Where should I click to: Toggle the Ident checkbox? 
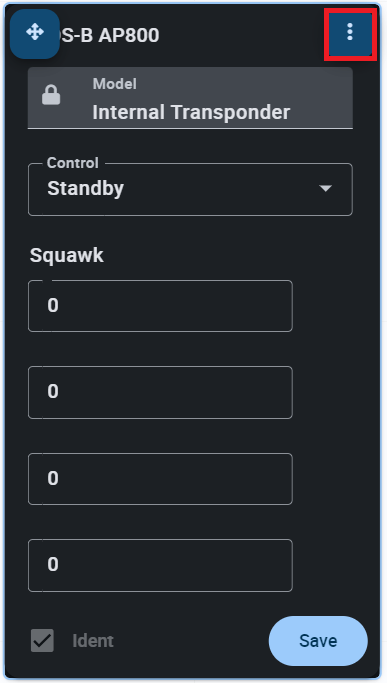point(42,641)
